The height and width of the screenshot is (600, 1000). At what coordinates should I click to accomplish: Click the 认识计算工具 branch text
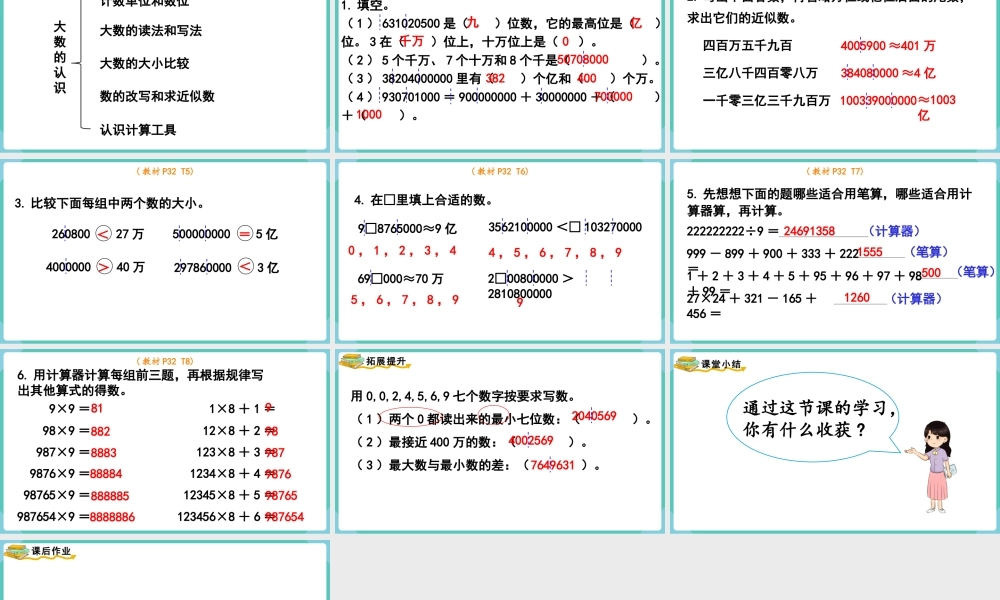tap(138, 130)
